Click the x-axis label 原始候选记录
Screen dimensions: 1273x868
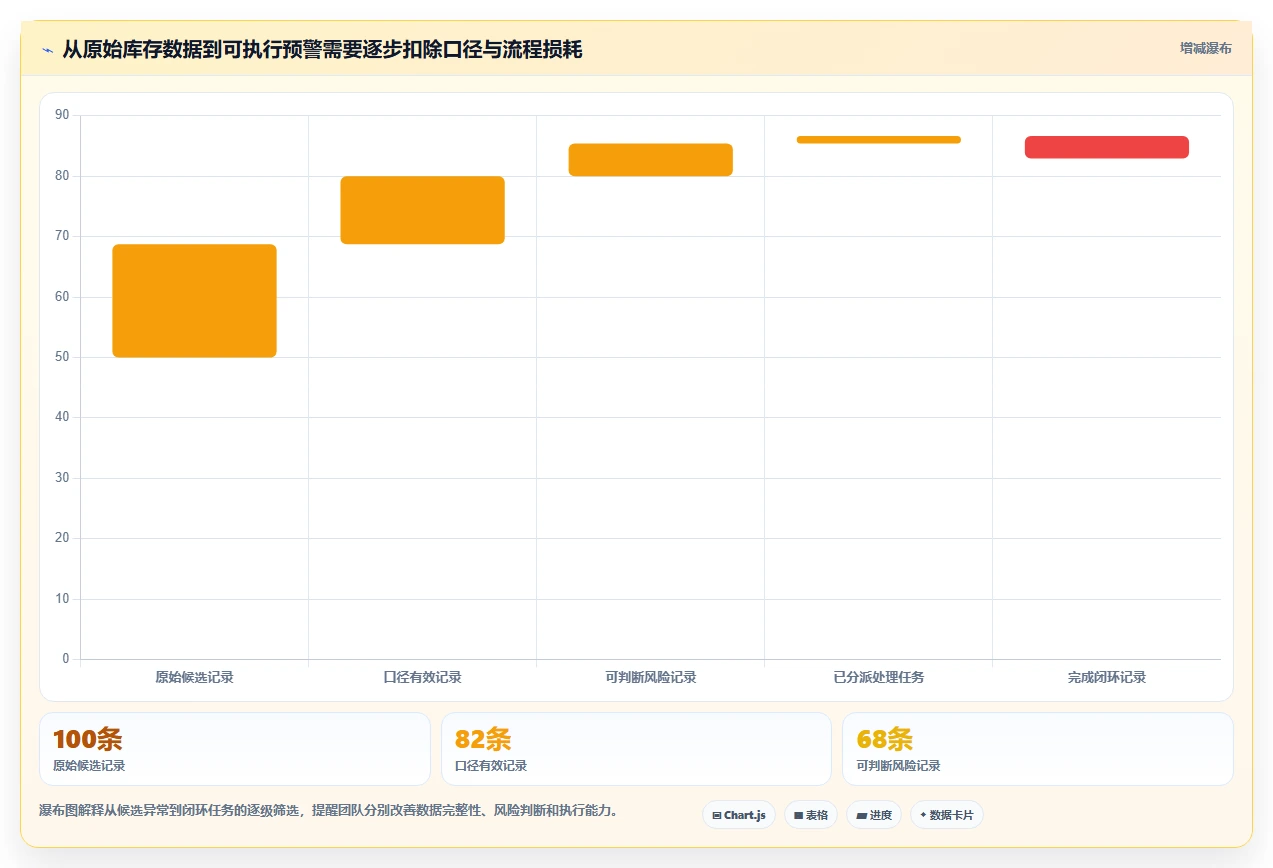click(194, 677)
